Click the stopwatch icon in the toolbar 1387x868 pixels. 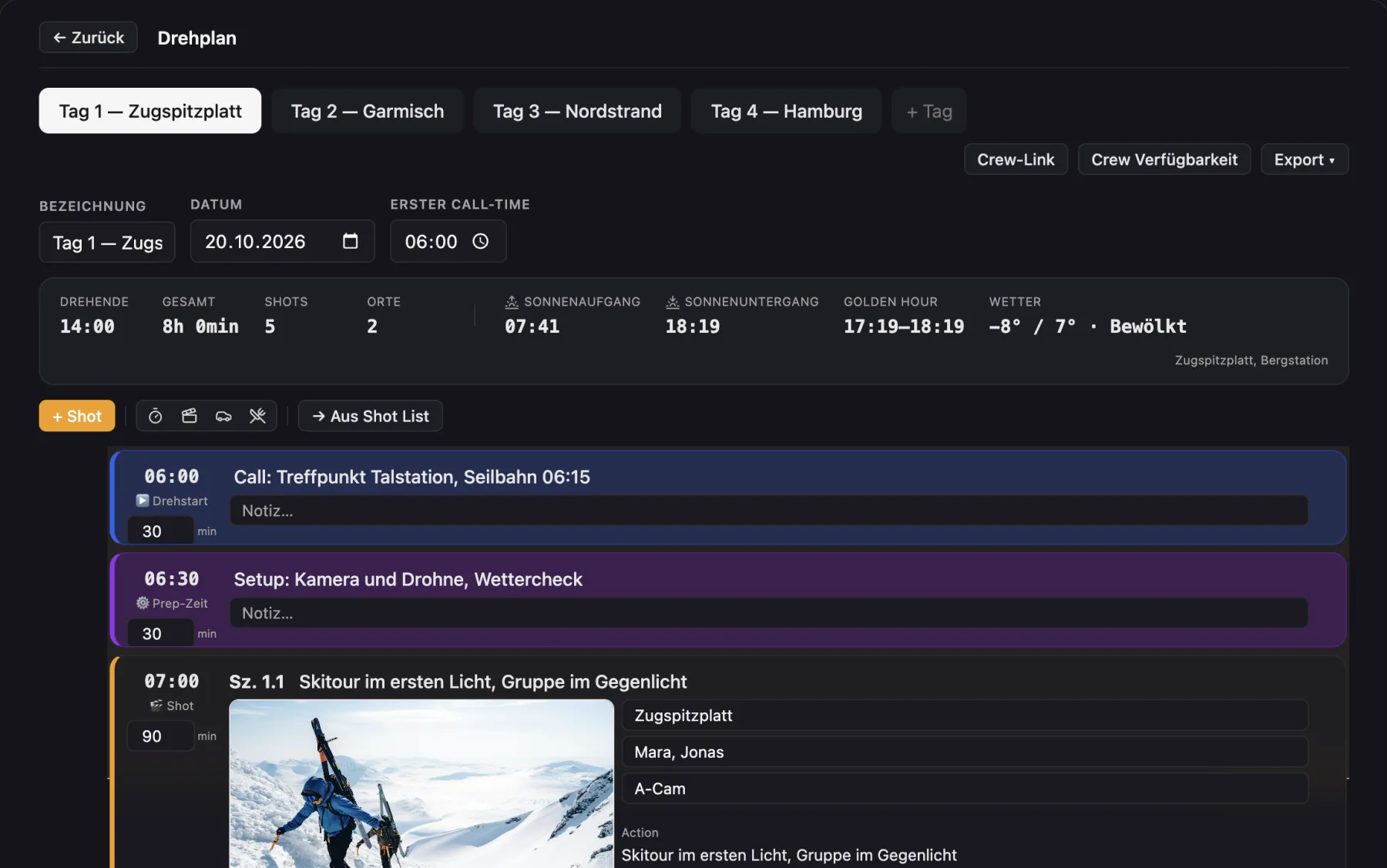tap(155, 416)
